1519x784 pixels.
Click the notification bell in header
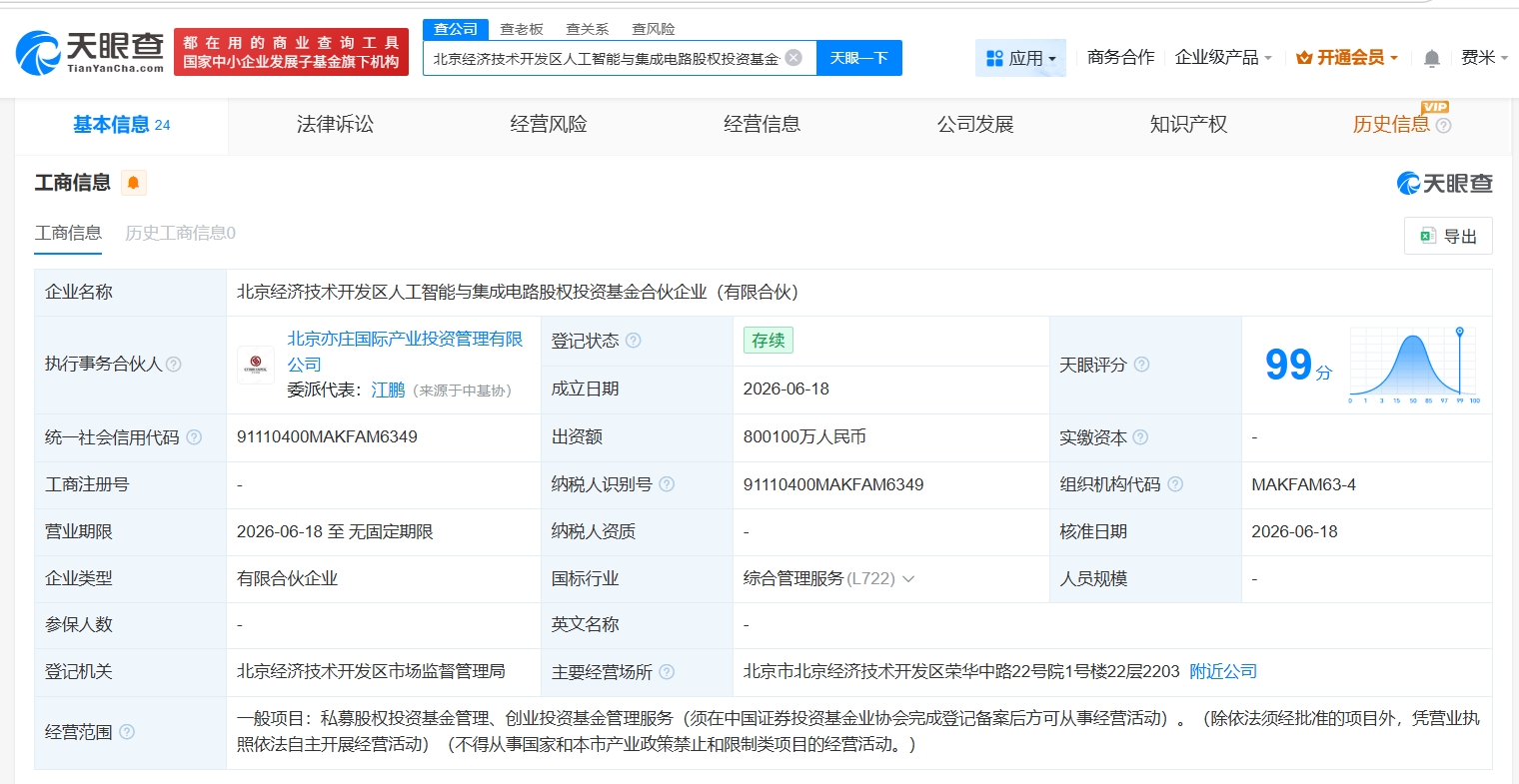click(1431, 58)
